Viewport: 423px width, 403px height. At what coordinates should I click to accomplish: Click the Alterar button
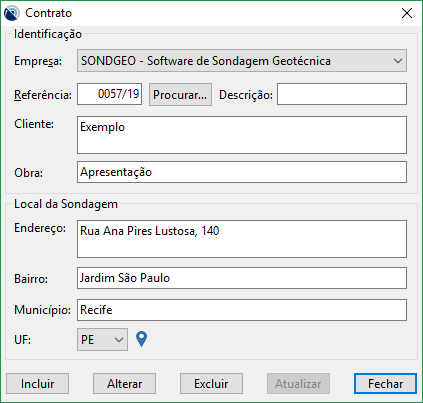[x=124, y=384]
